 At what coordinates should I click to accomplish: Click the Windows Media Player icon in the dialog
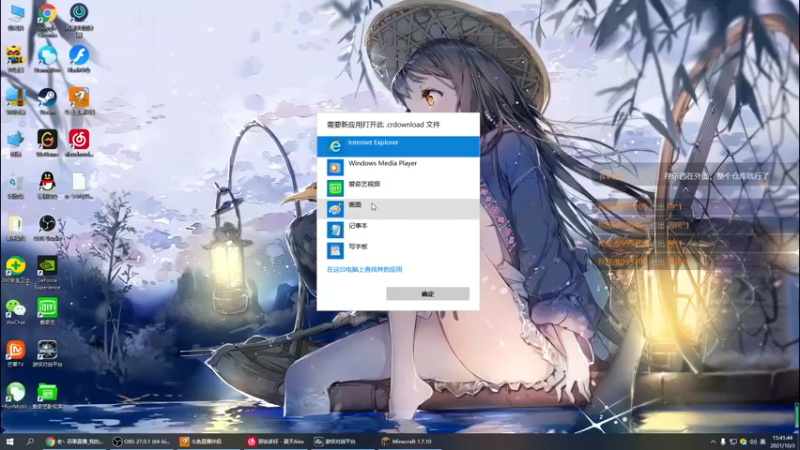tap(335, 167)
